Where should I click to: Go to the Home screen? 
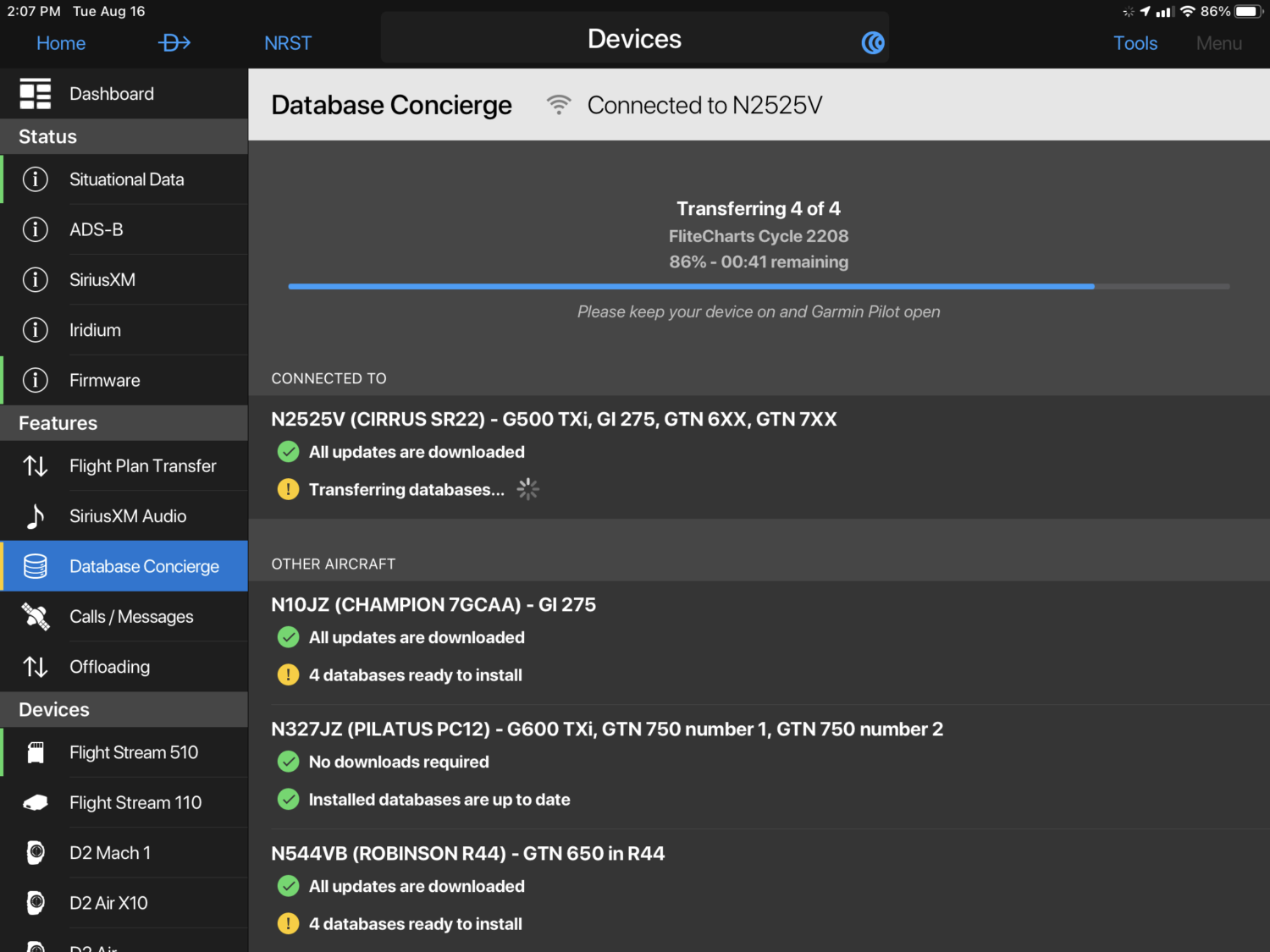60,42
